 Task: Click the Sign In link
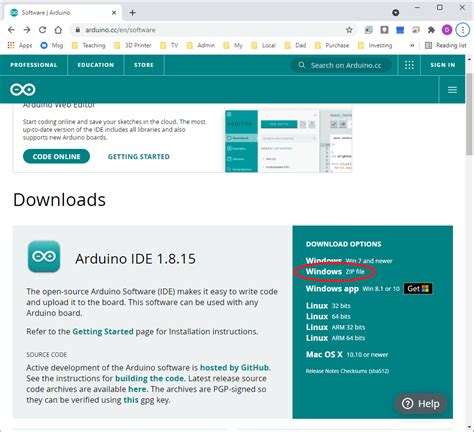(443, 65)
